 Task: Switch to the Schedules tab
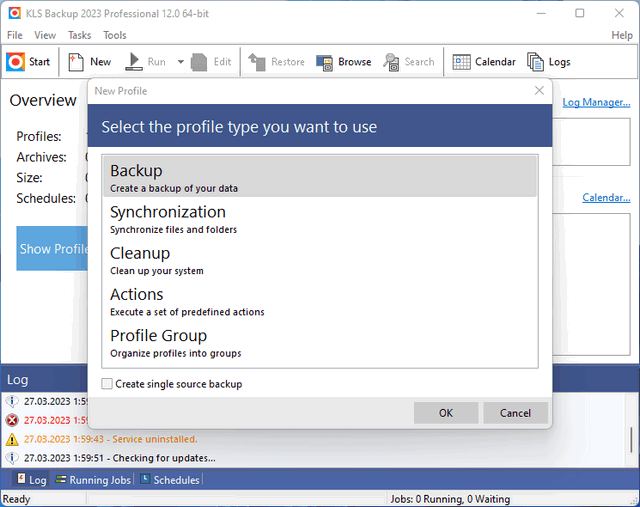tap(169, 480)
